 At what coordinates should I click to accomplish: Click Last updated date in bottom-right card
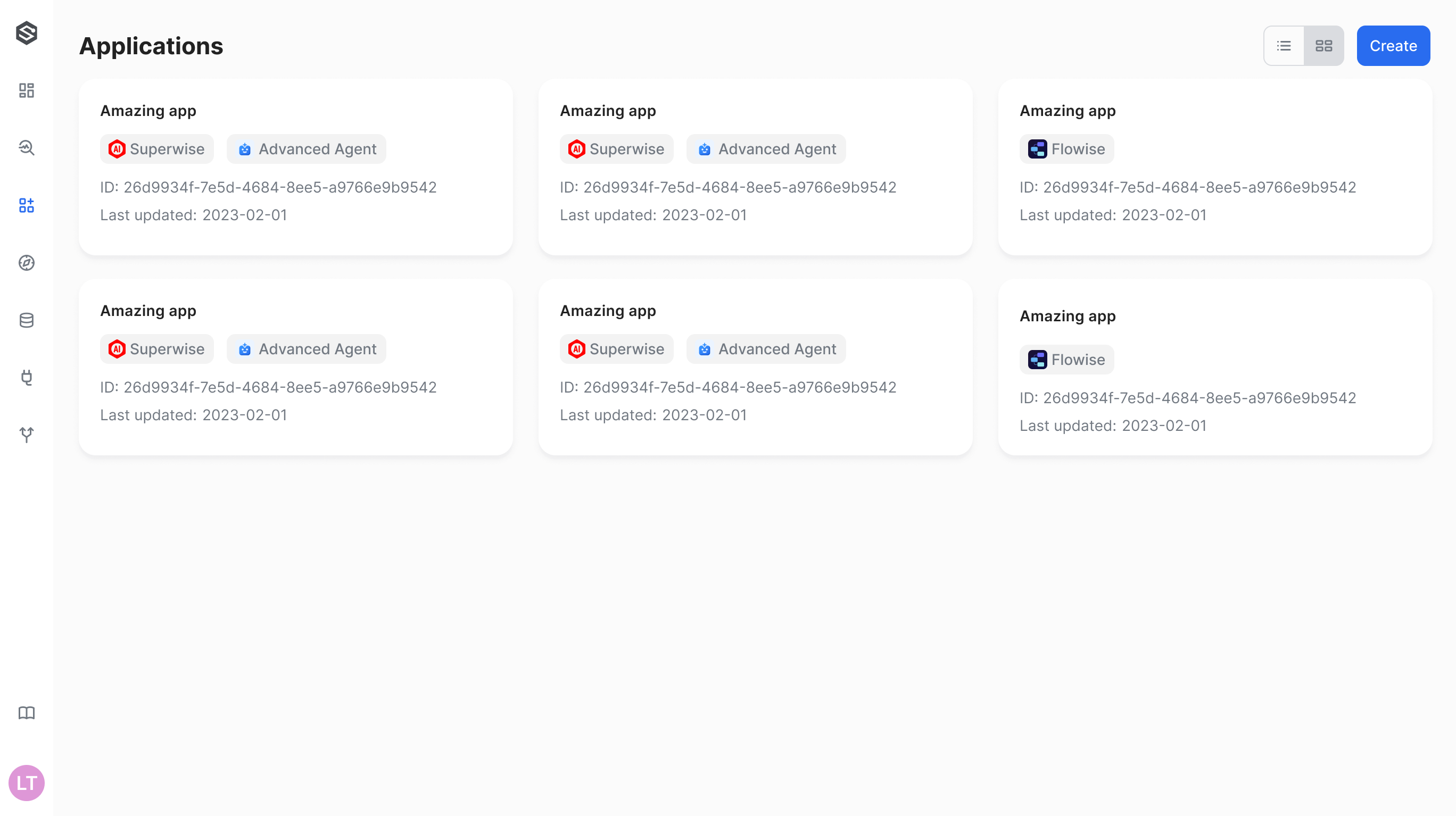coord(1113,426)
